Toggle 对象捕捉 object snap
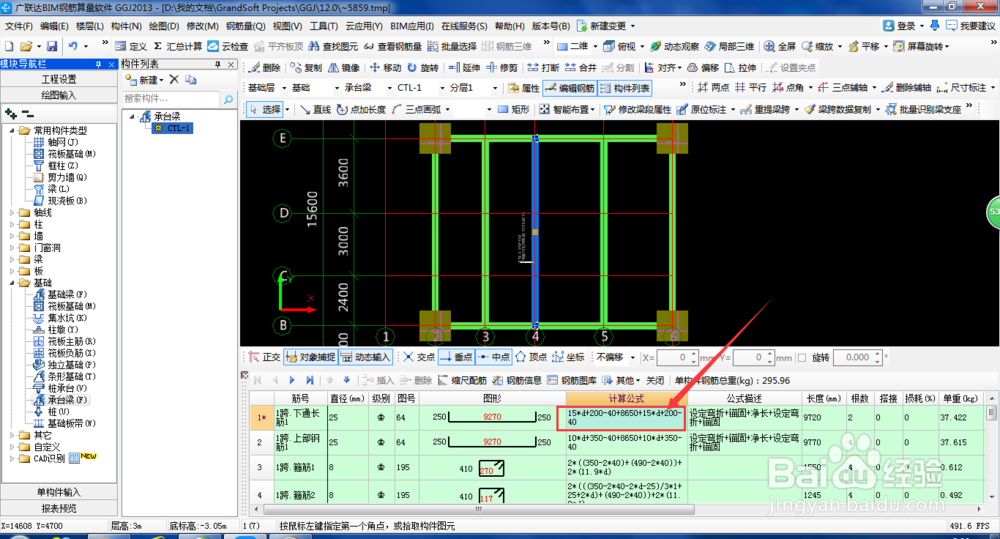1000x539 pixels. (310, 357)
